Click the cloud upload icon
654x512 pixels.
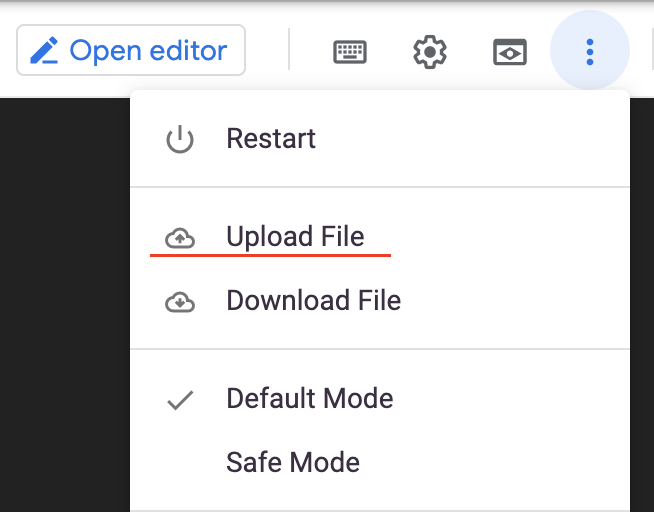180,238
